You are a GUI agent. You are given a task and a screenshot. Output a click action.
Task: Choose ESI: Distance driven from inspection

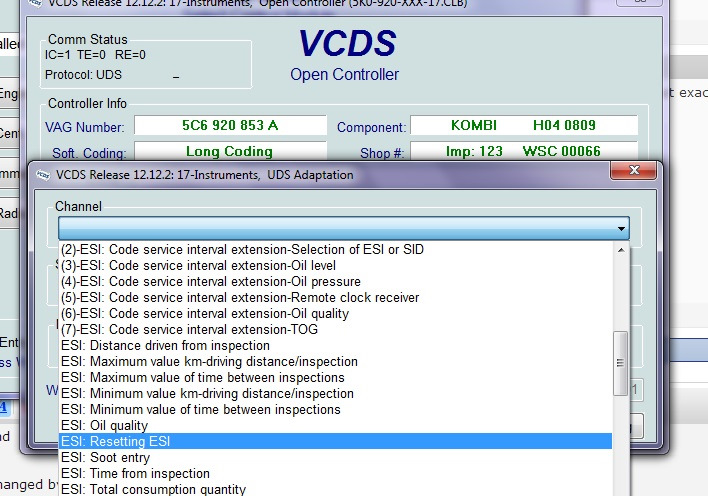(x=335, y=346)
